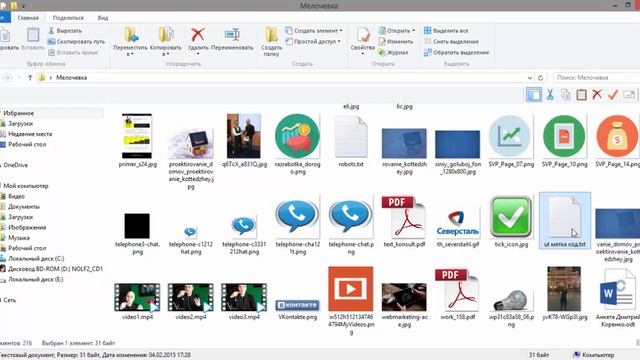Image resolution: width=640 pixels, height=360 pixels.
Task: Select Сеть in the navigation pane
Action: click(x=9, y=300)
